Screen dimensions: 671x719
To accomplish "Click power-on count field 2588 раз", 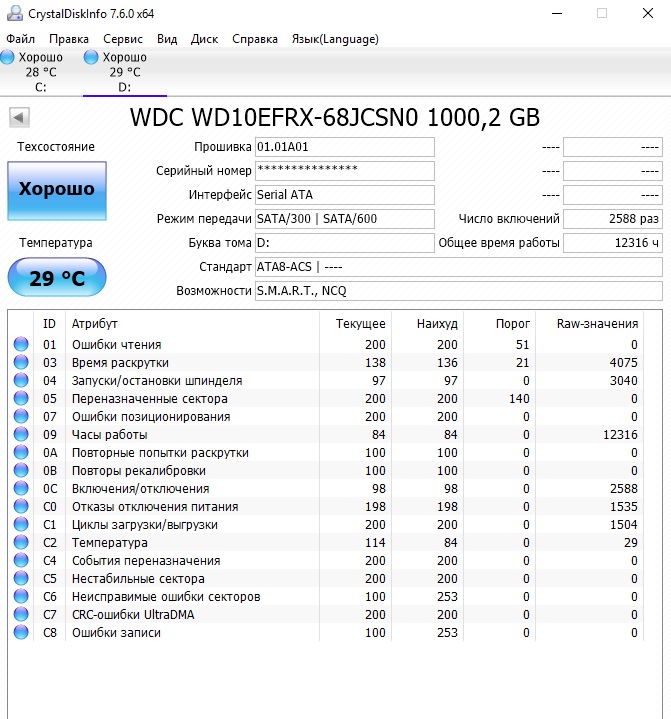I will pos(613,219).
